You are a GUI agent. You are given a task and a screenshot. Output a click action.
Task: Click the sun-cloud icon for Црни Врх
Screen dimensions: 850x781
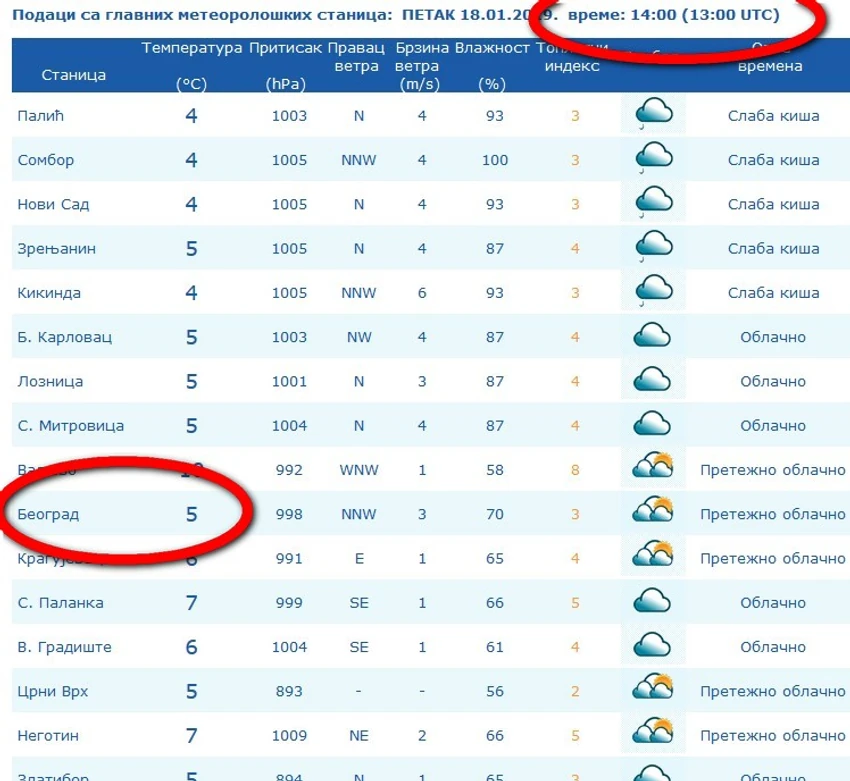(x=653, y=687)
